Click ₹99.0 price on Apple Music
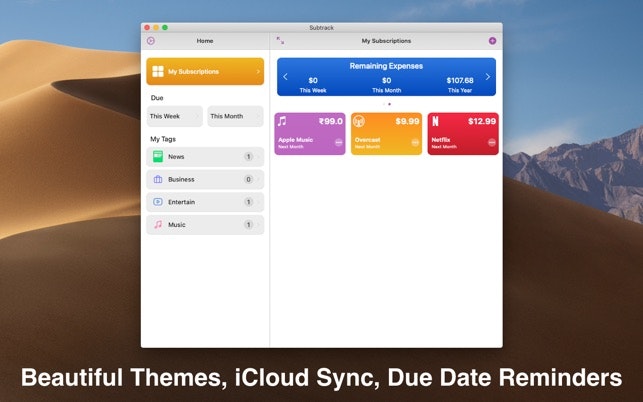Screen dimensions: 643x402 [331, 121]
